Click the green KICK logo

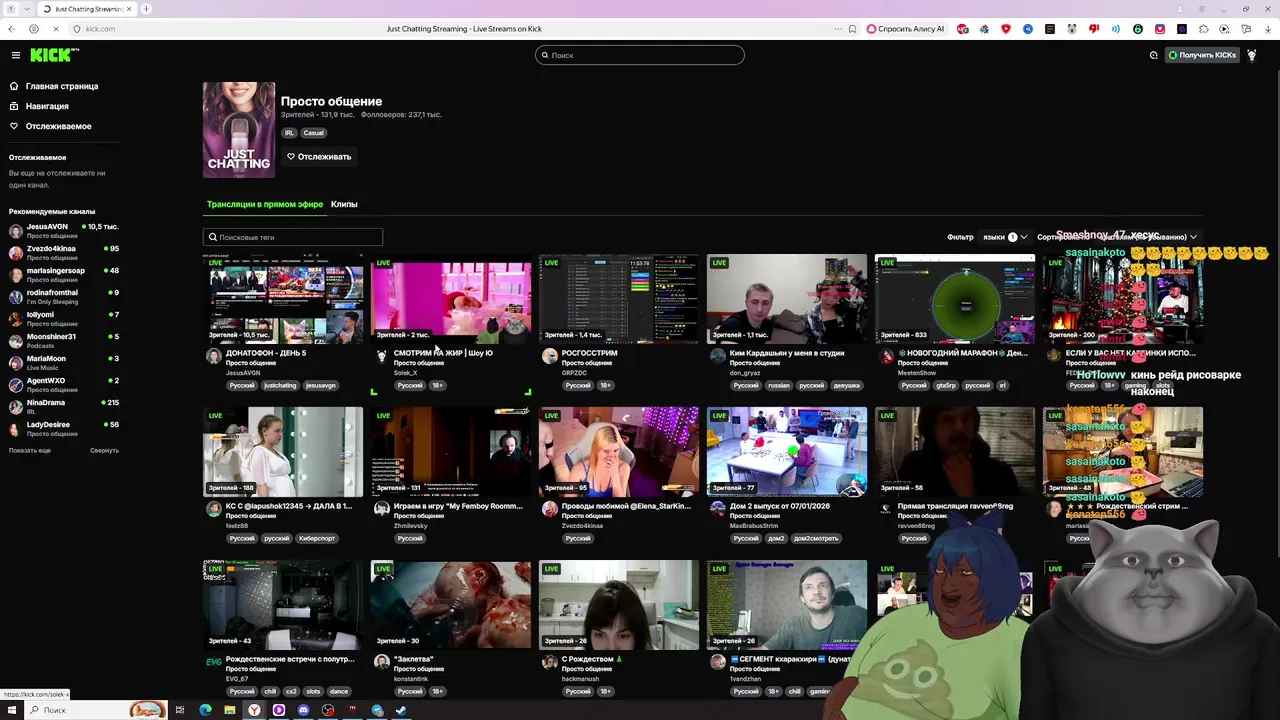50,55
